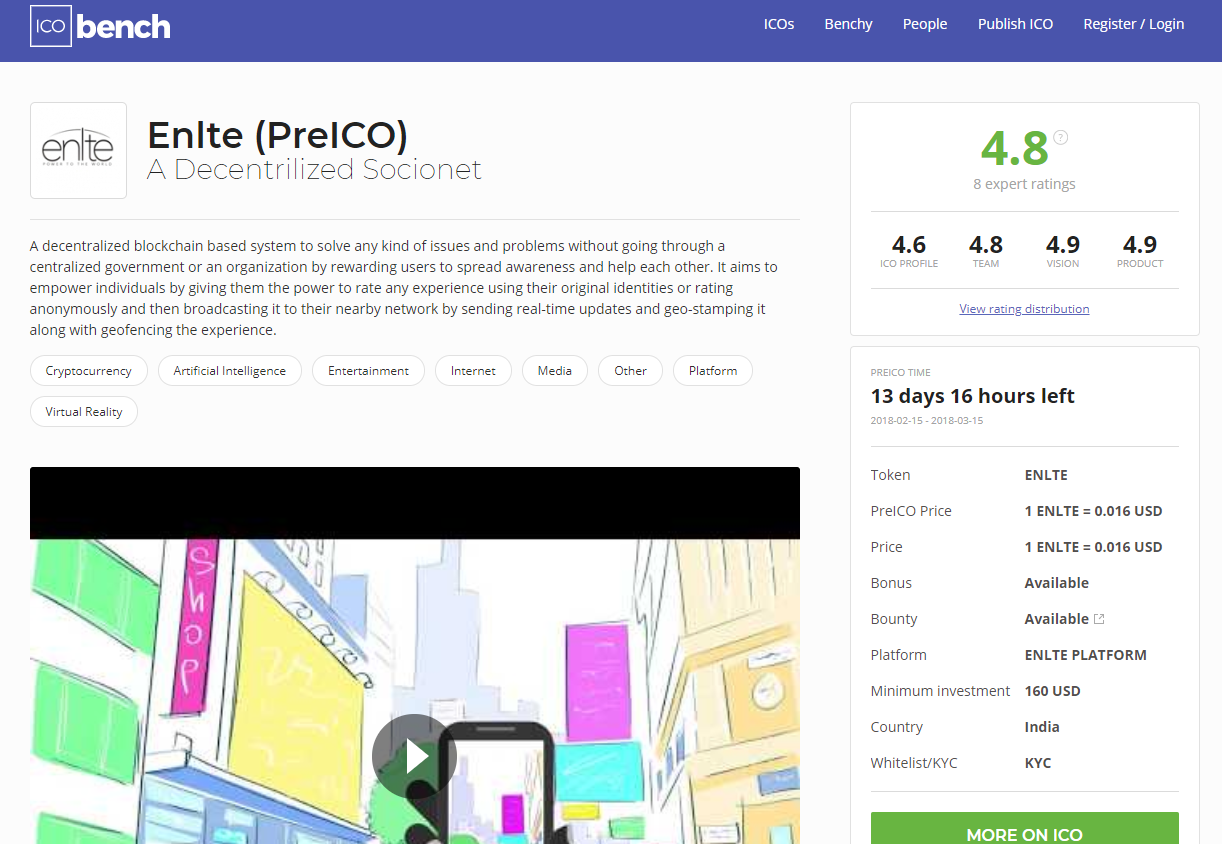Click the ENLTE token value
Viewport: 1222px width, 844px height.
tap(1046, 475)
